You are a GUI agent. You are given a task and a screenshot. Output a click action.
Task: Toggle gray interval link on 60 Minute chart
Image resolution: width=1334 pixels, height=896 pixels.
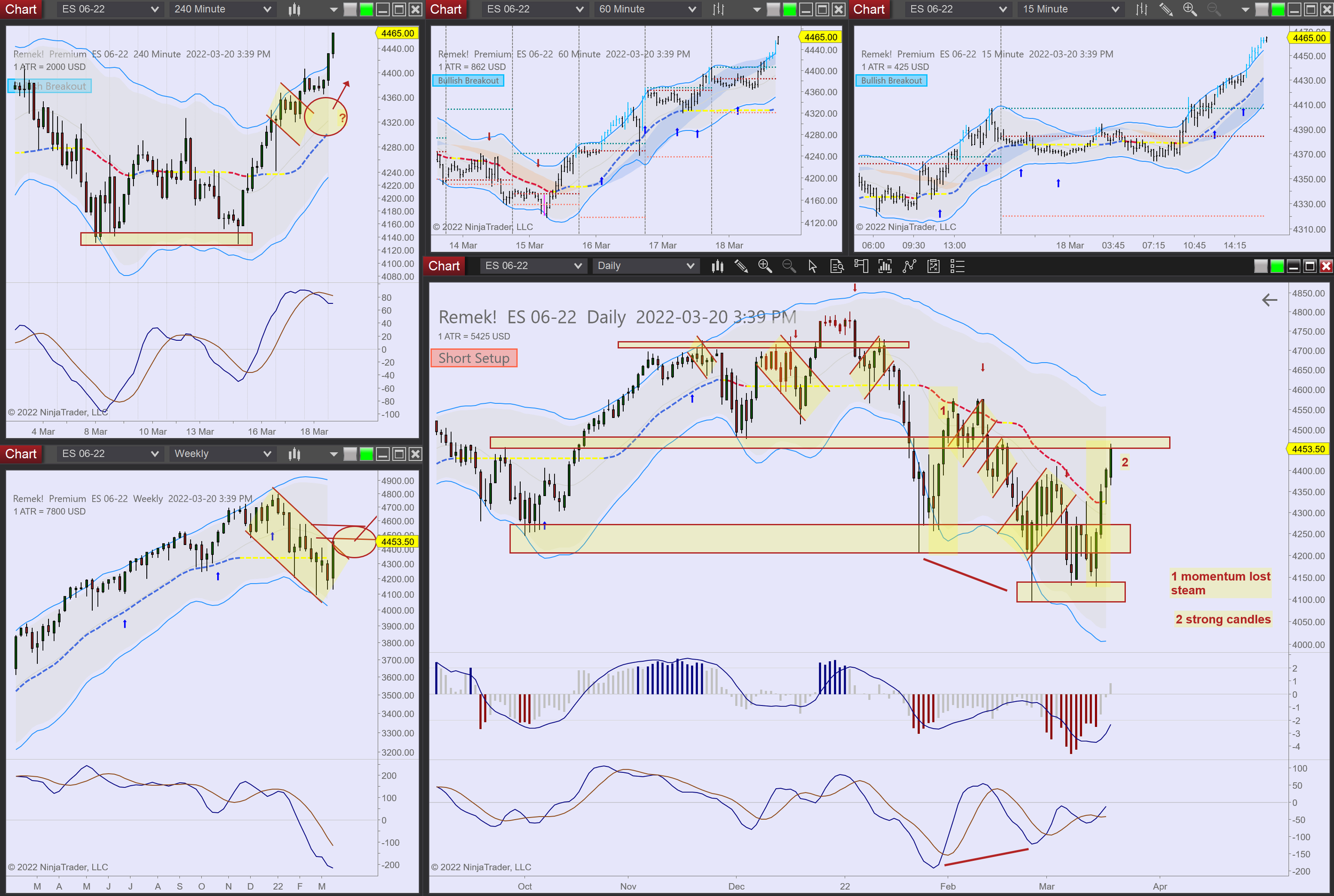(773, 9)
